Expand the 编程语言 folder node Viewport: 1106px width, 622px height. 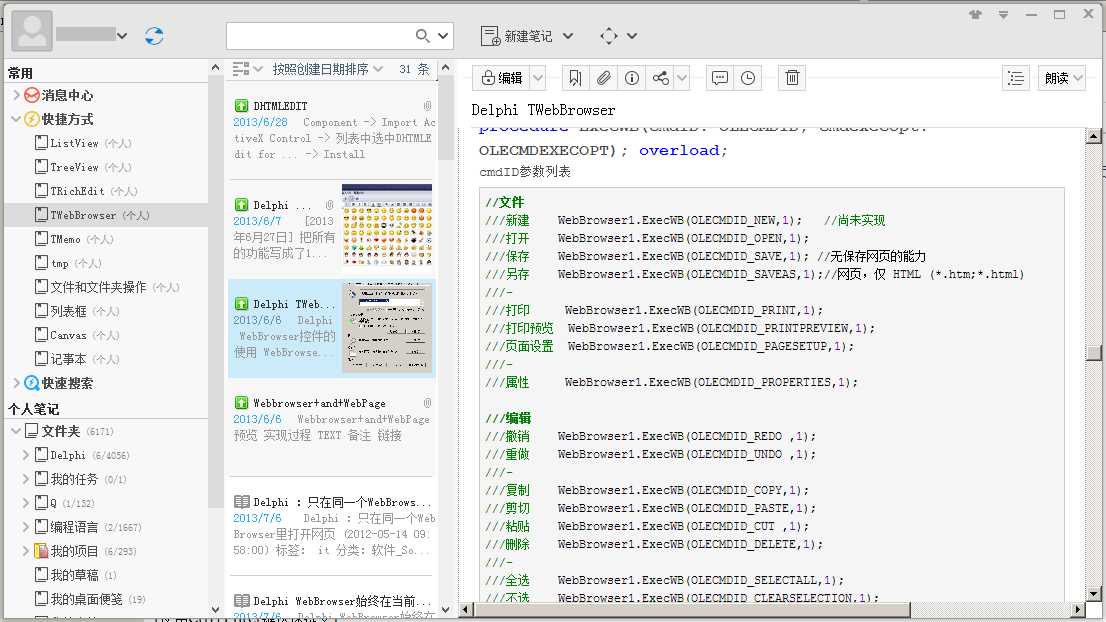coord(26,527)
